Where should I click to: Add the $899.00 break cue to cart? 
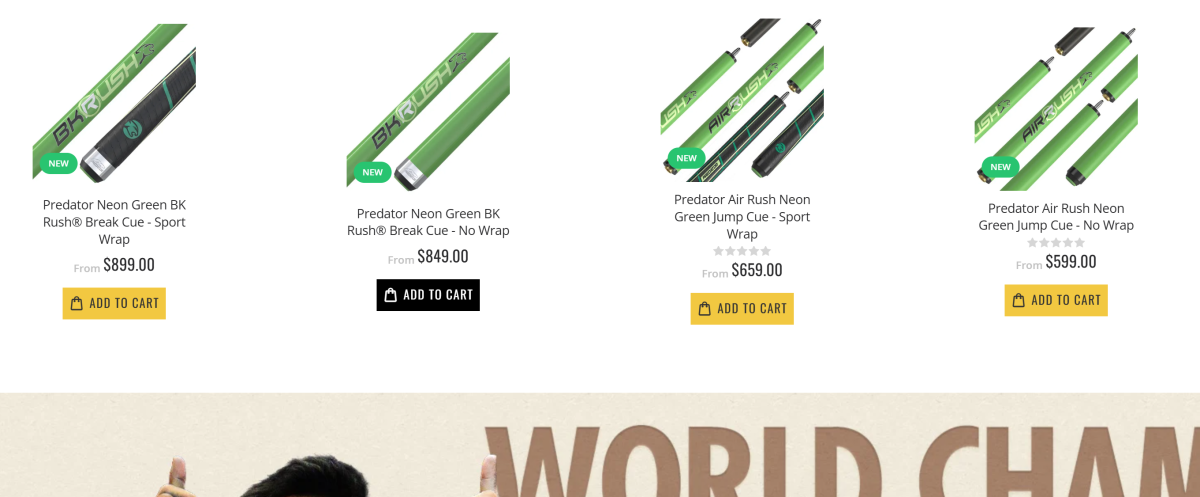point(114,303)
